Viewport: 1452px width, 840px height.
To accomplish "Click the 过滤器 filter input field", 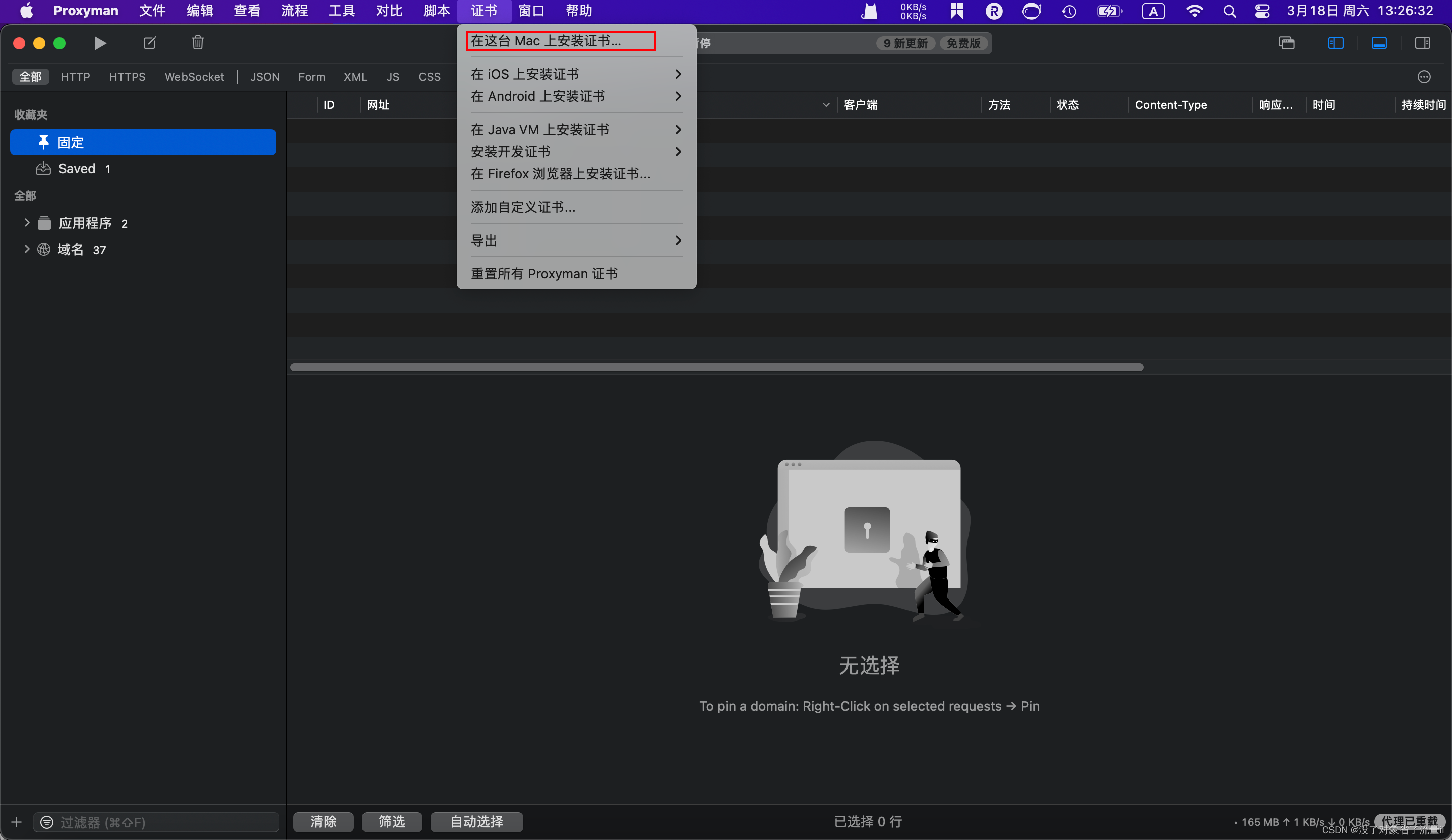I will 156,822.
